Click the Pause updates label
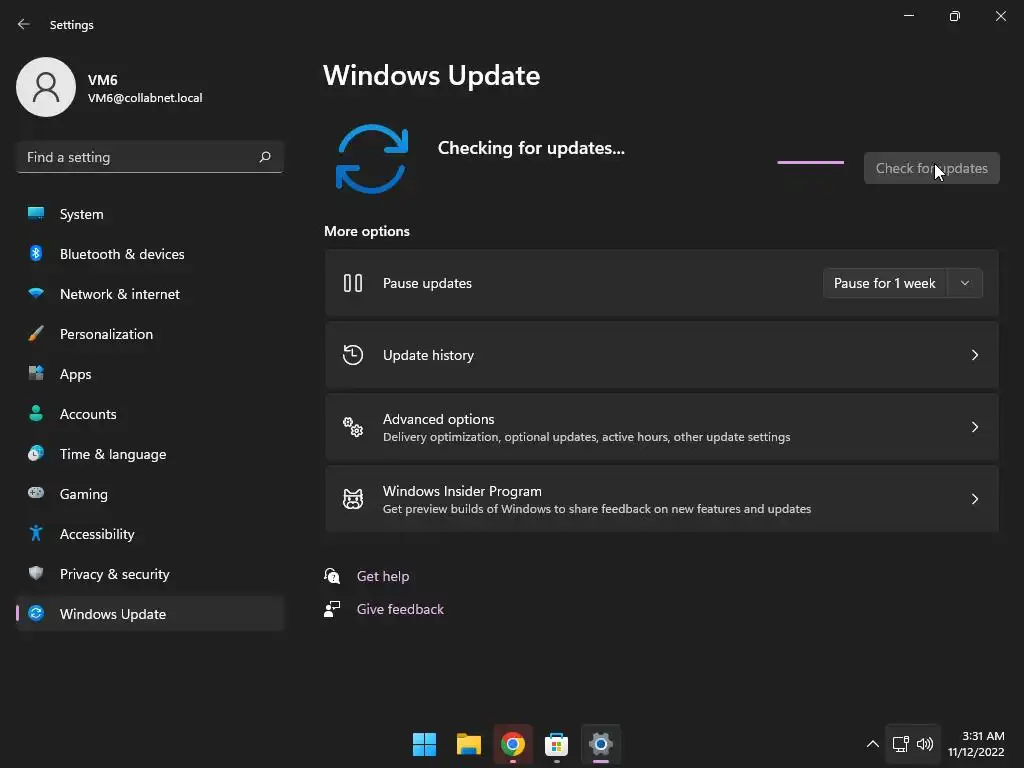Image resolution: width=1024 pixels, height=768 pixels. click(427, 283)
